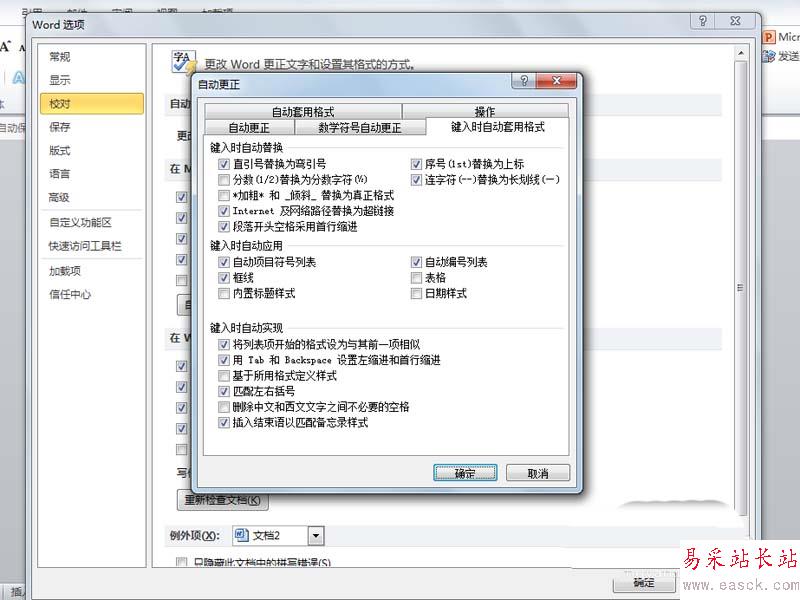Click the AutoCorrect 字A icon in Word options
The image size is (800, 600).
pos(184,63)
